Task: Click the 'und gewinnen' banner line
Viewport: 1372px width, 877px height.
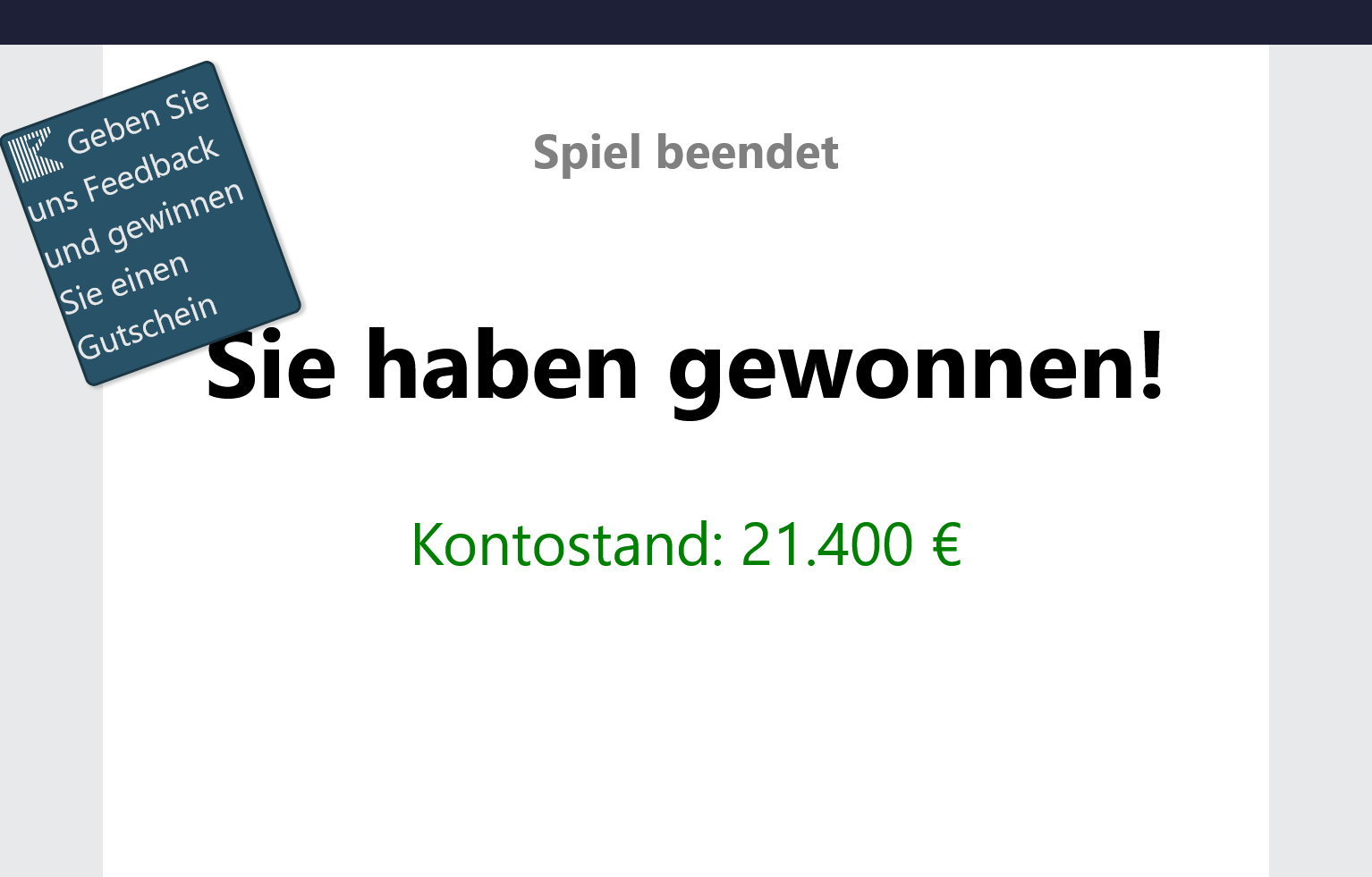Action: click(x=144, y=223)
